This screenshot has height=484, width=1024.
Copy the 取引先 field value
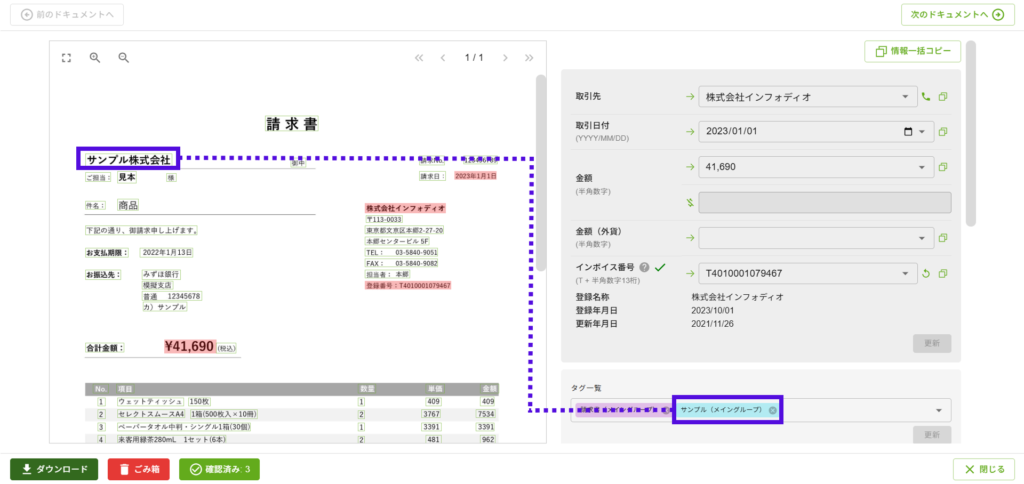click(x=943, y=97)
